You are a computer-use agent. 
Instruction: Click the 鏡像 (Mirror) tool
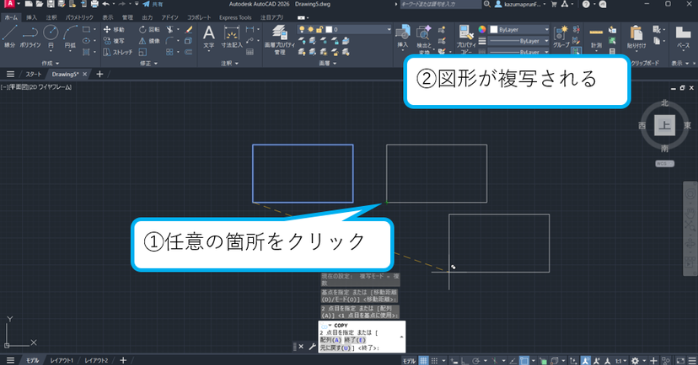pyautogui.click(x=149, y=41)
